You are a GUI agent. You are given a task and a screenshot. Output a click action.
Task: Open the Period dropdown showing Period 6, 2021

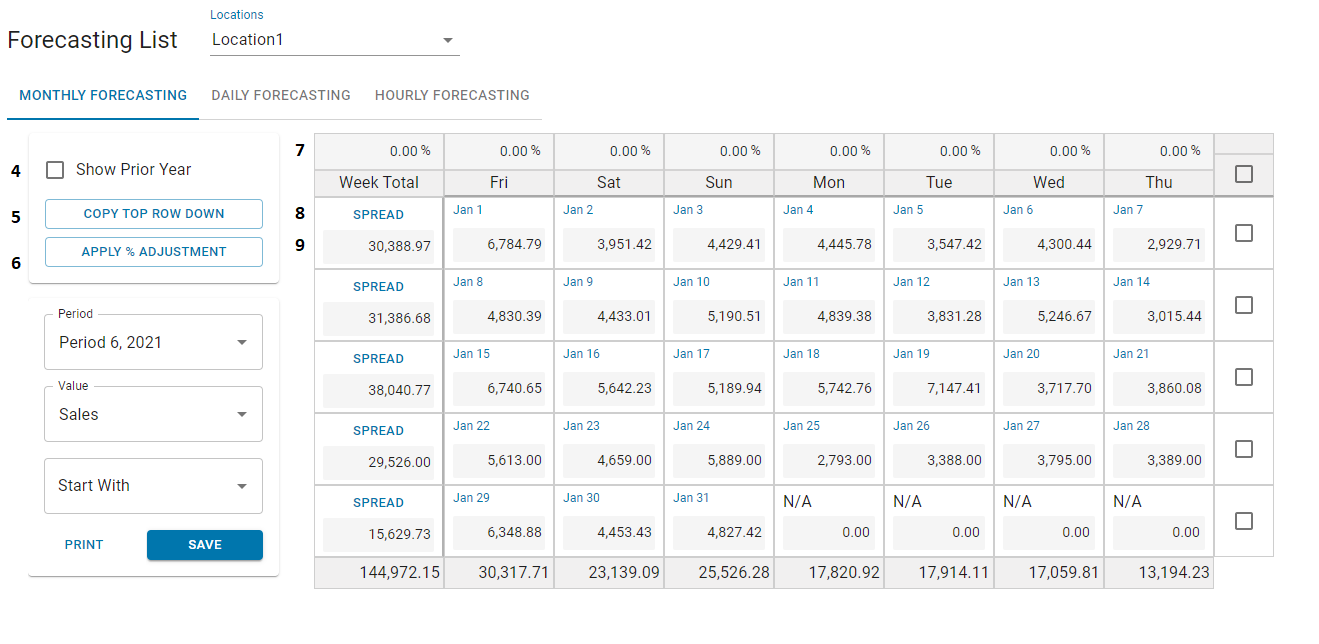(x=153, y=342)
